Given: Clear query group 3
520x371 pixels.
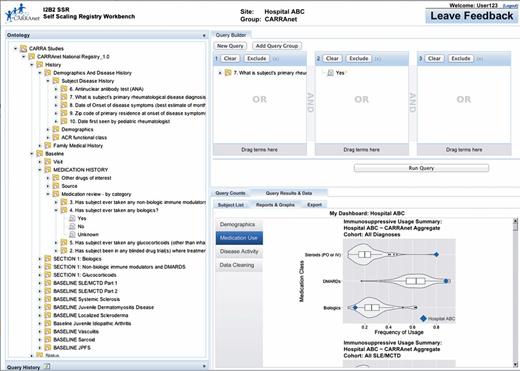Looking at the screenshot, I should pyautogui.click(x=434, y=59).
